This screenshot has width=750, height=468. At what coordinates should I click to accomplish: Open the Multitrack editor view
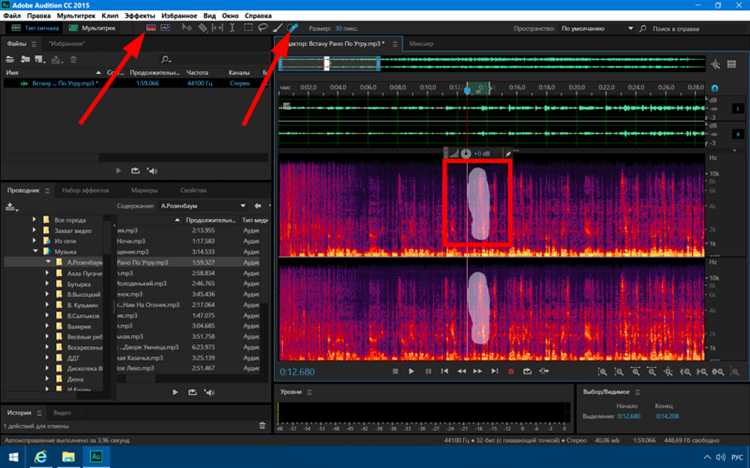point(92,28)
